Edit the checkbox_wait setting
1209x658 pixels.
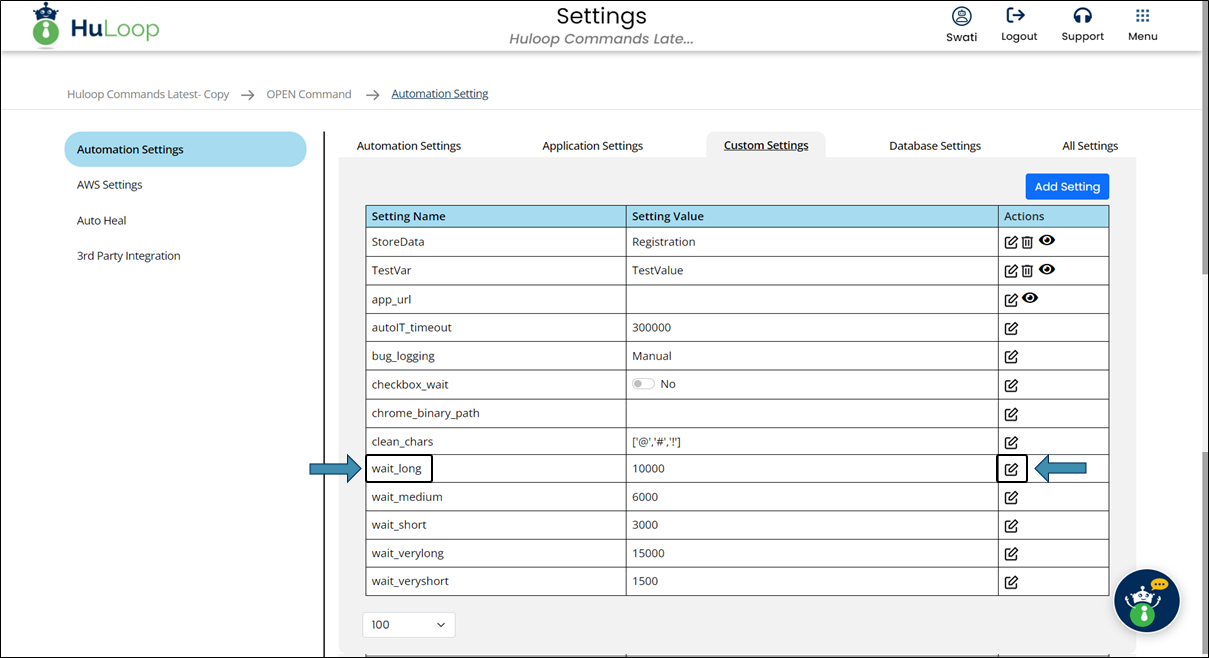click(1011, 385)
